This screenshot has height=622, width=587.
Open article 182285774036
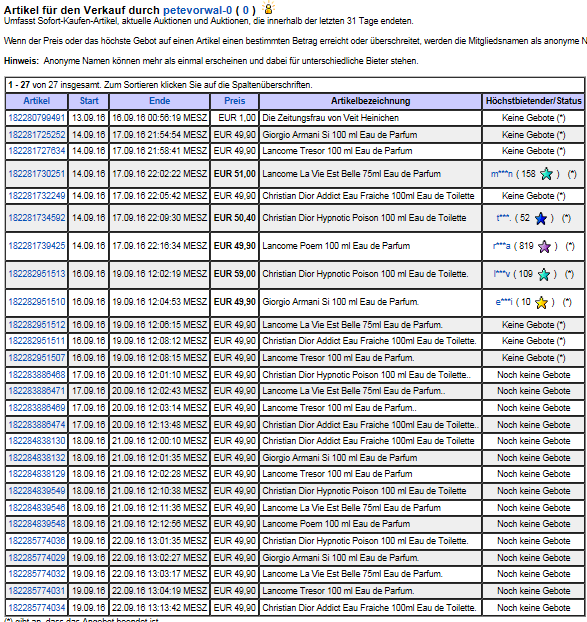[36, 541]
